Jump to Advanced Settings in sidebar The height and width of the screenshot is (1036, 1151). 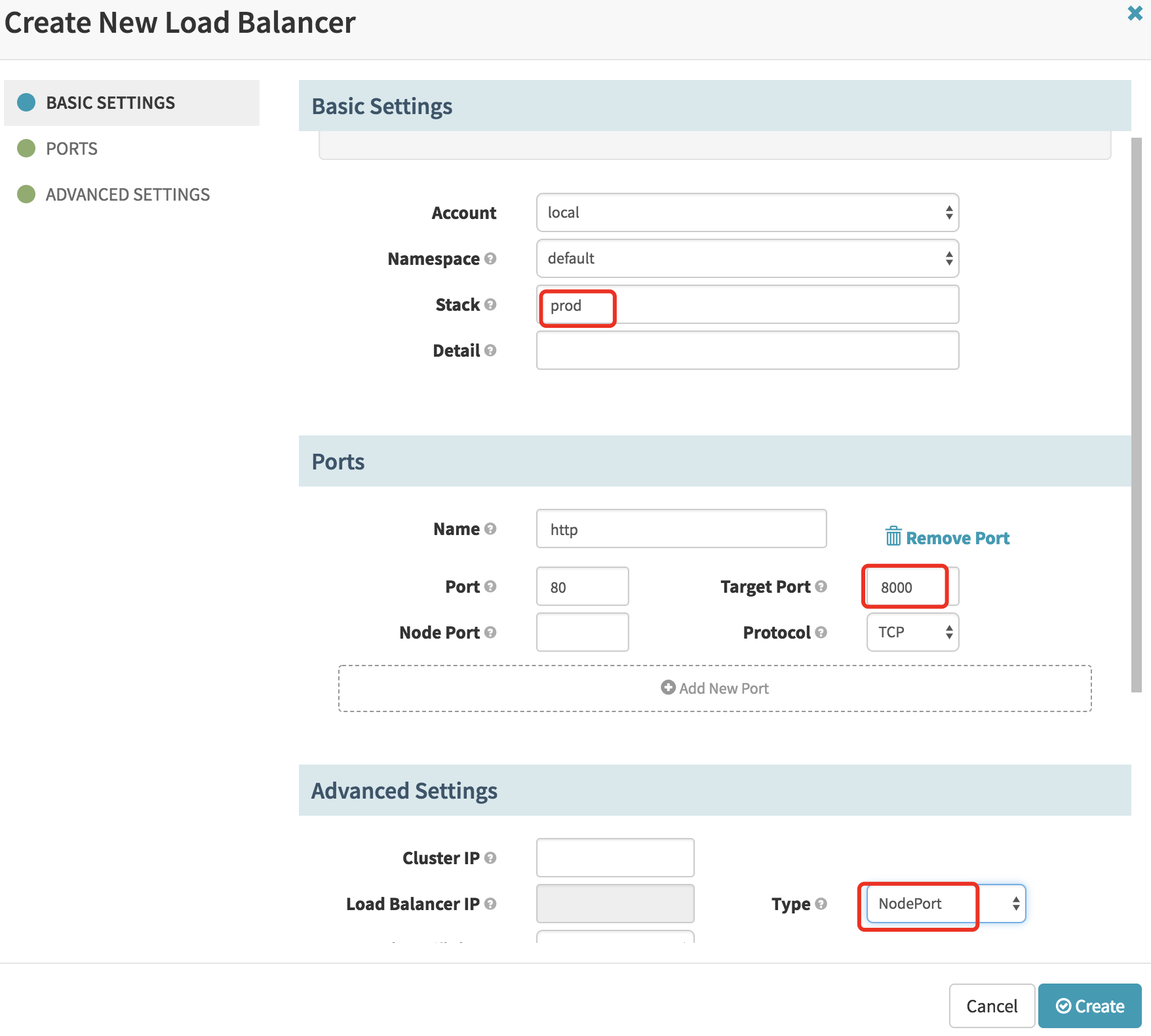[x=127, y=195]
